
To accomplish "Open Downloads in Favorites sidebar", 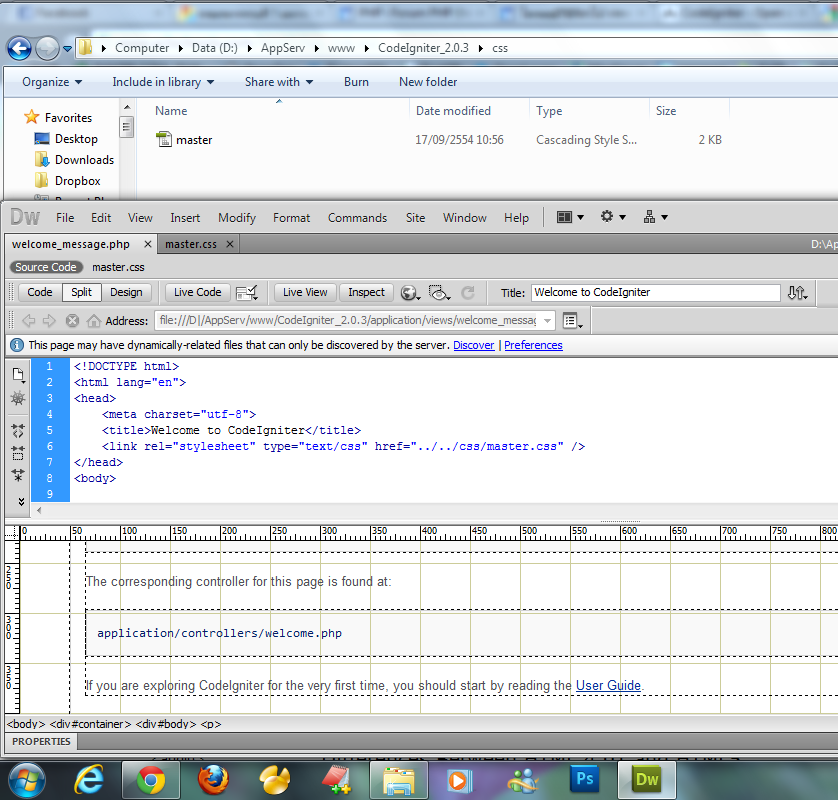I will point(74,160).
